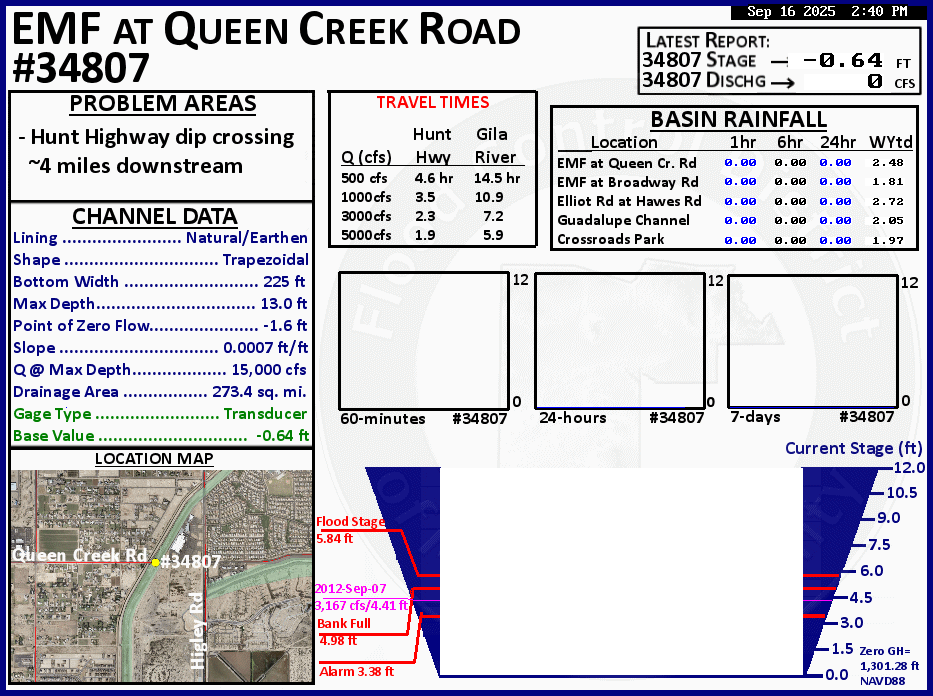Click Q @ Max Depth 15,000 cfs row
The width and height of the screenshot is (933, 696).
tap(159, 370)
